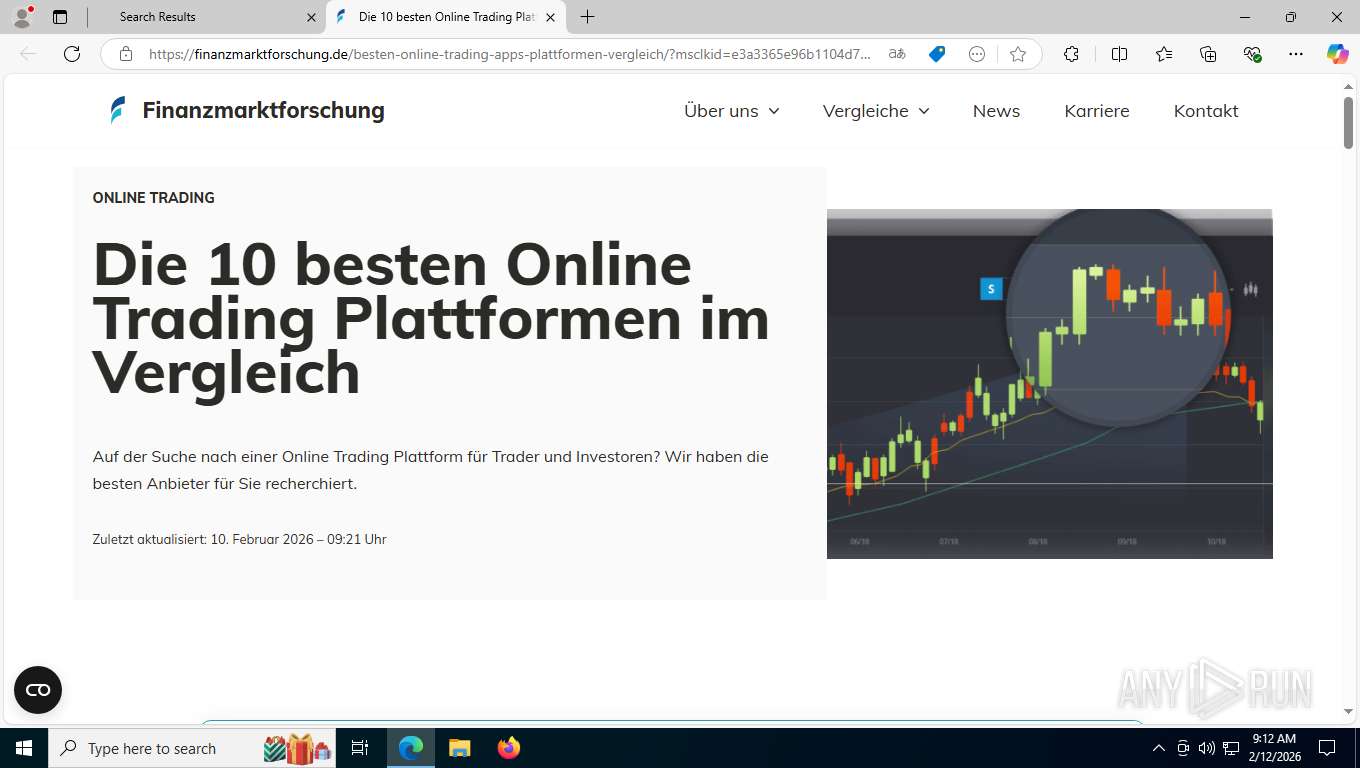Go back to the previous page
Image resolution: width=1360 pixels, height=768 pixels.
click(x=28, y=54)
